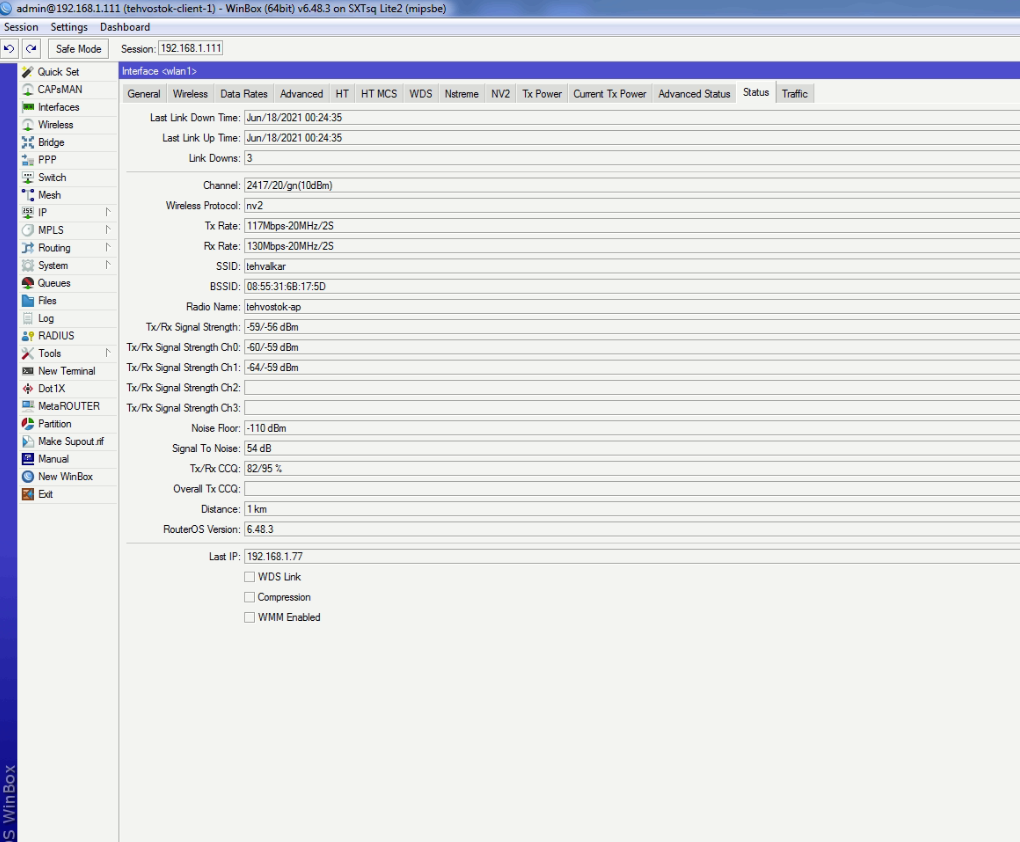Switch to the Advanced tab
The height and width of the screenshot is (842, 1020).
point(301,94)
